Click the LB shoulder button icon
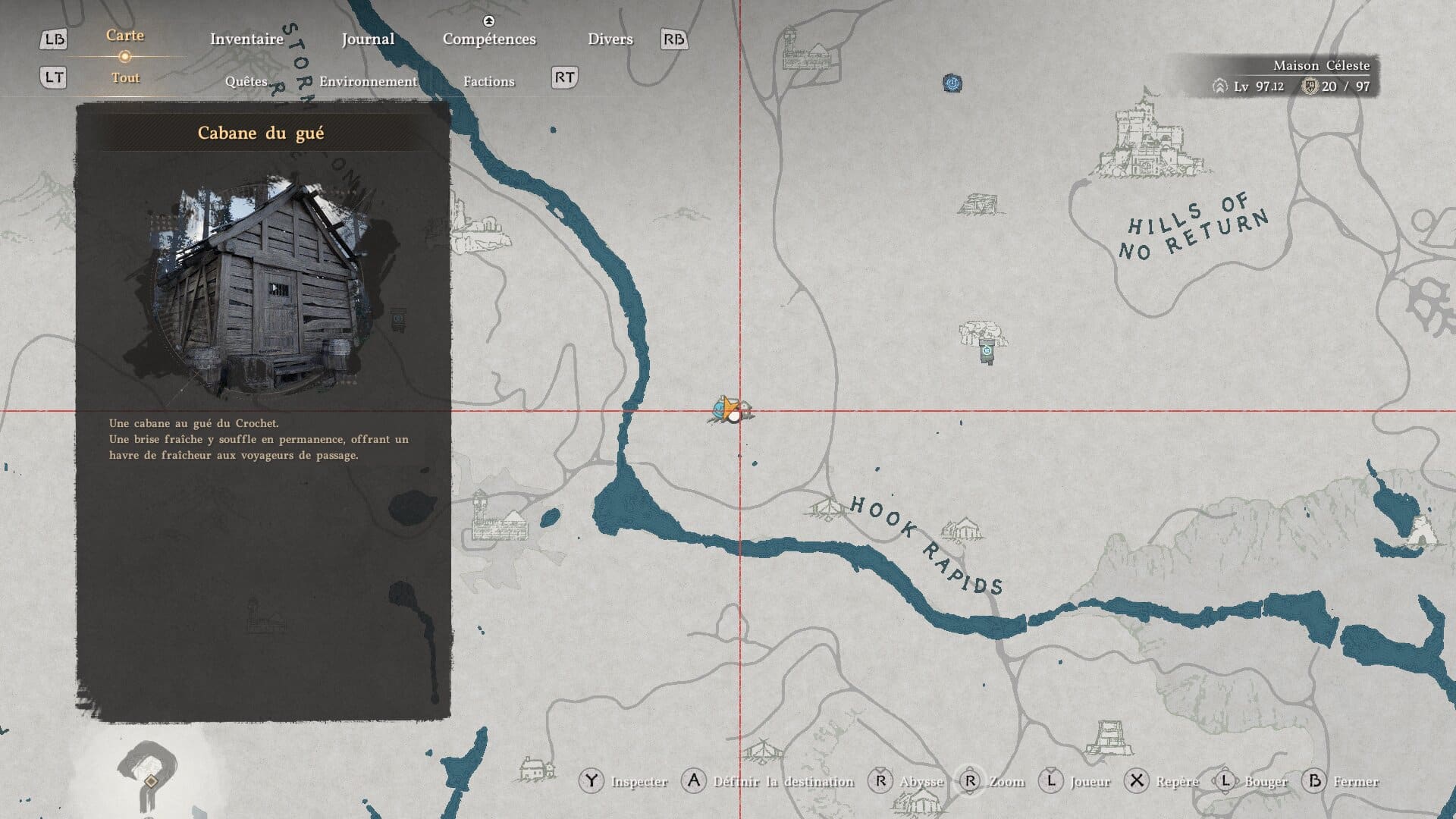 click(53, 39)
